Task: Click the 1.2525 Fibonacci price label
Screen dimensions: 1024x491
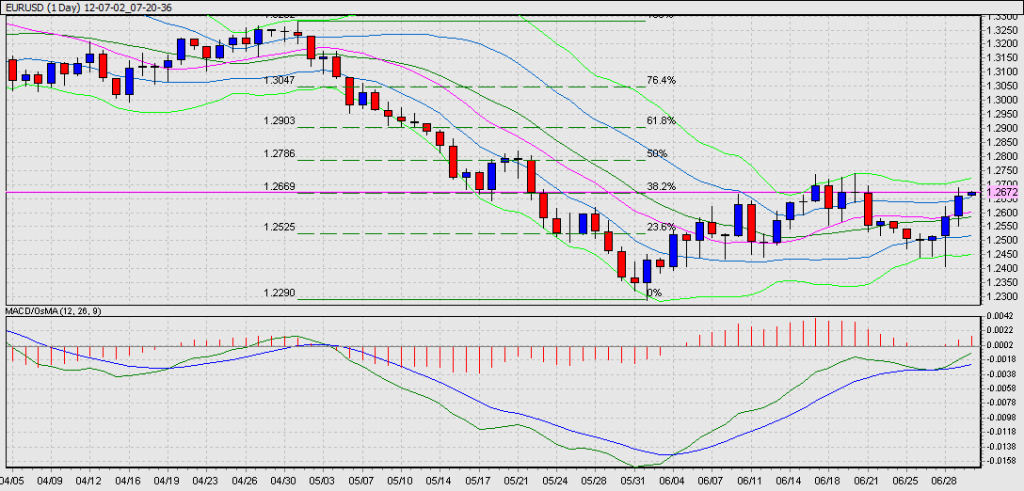Action: tap(280, 227)
